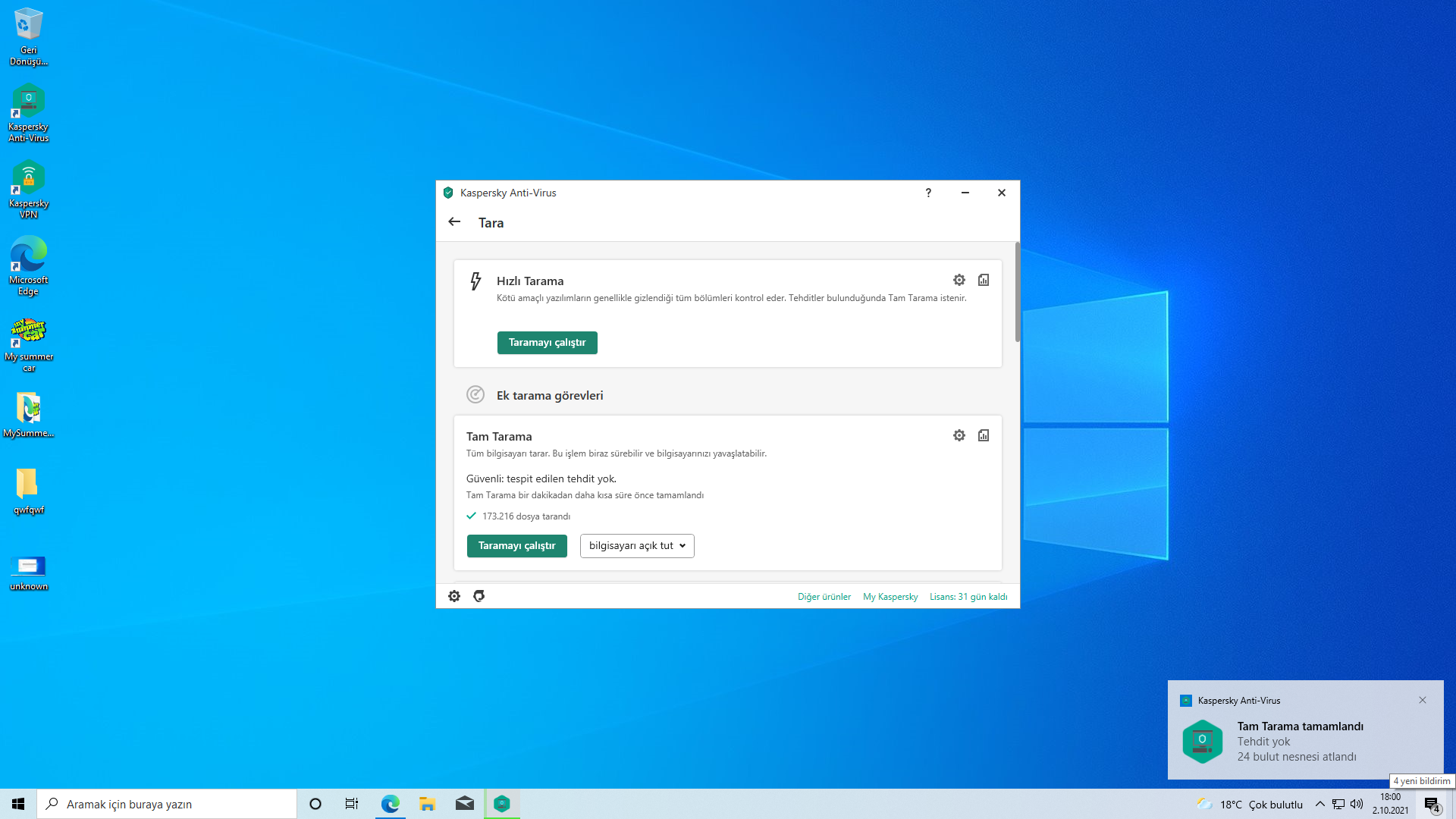
Task: Open Hızlı Tarama settings gear
Action: (x=959, y=280)
